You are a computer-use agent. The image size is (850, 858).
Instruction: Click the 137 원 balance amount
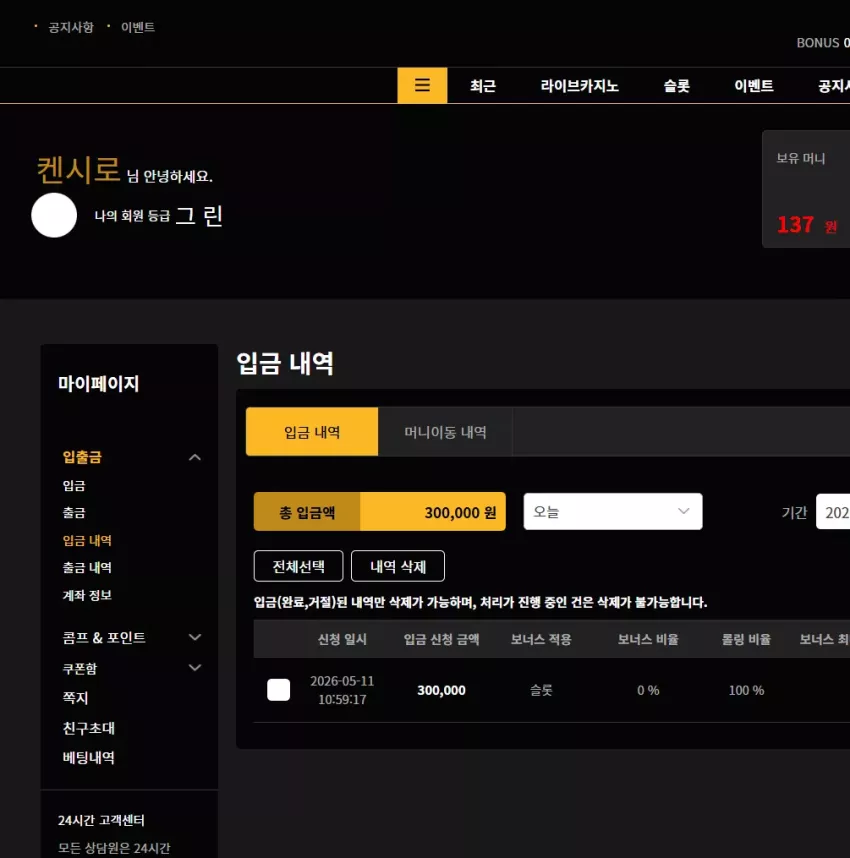(x=807, y=224)
